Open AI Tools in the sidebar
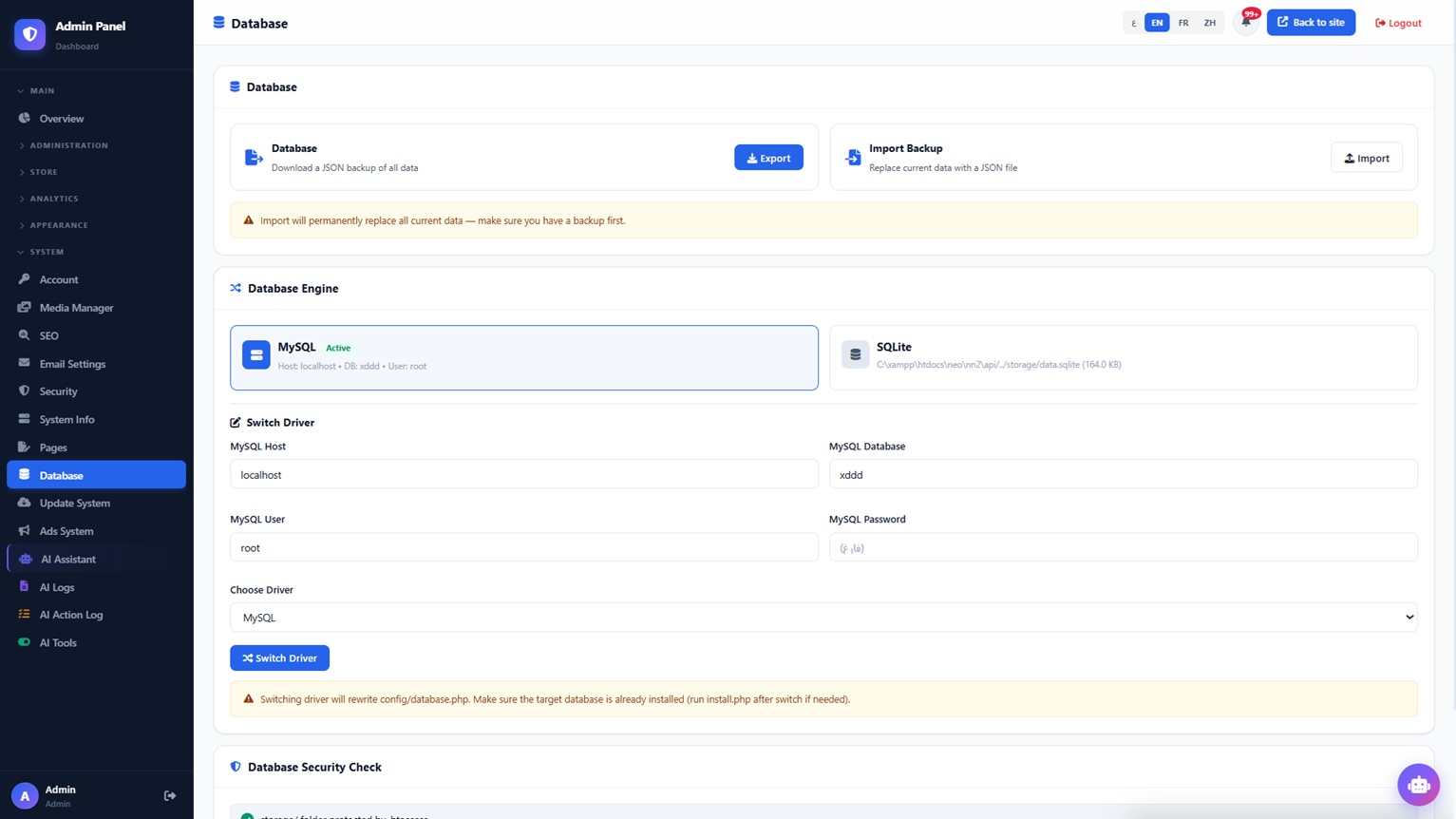 pos(96,642)
